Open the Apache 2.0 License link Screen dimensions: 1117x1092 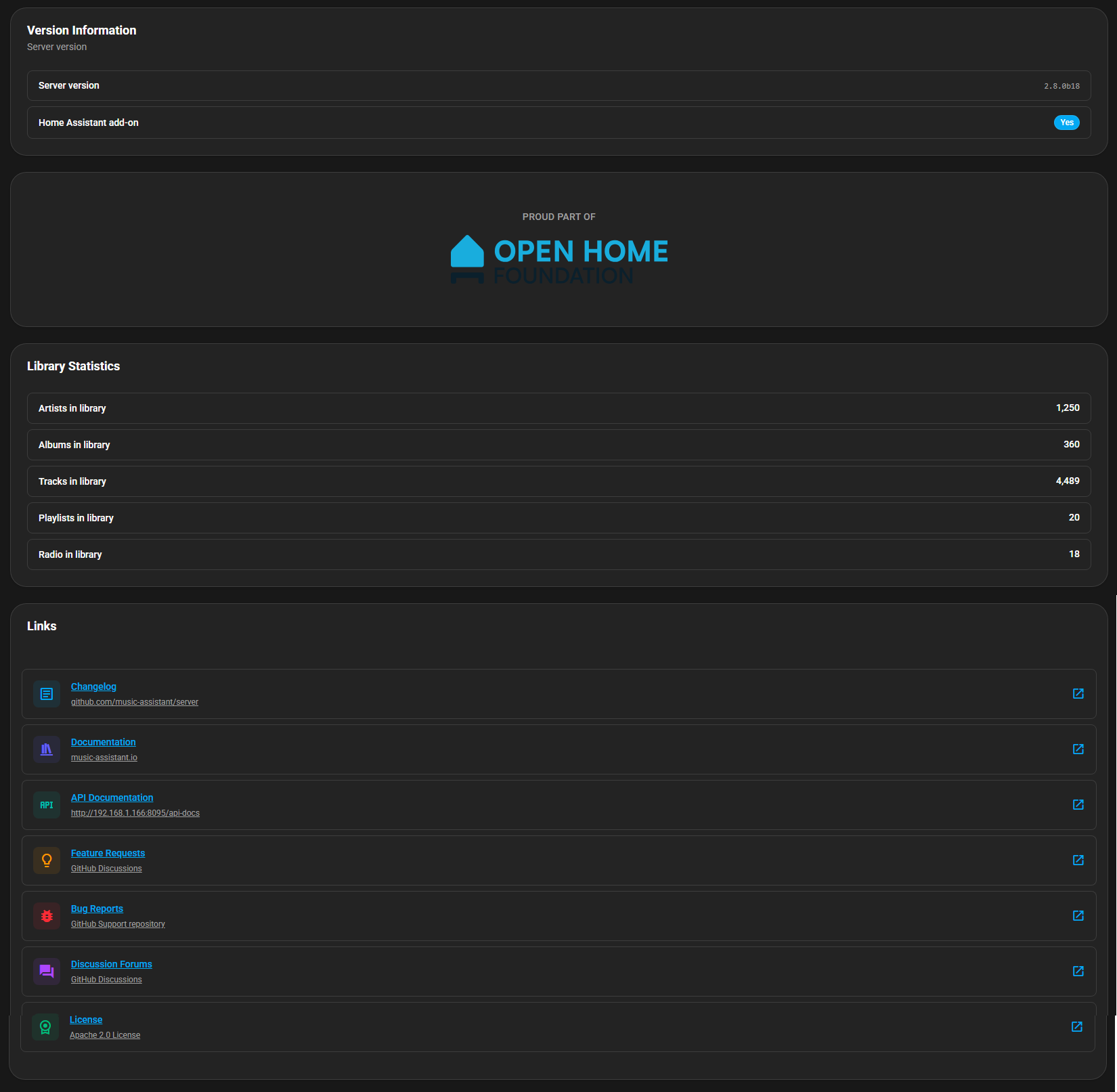click(x=105, y=1034)
